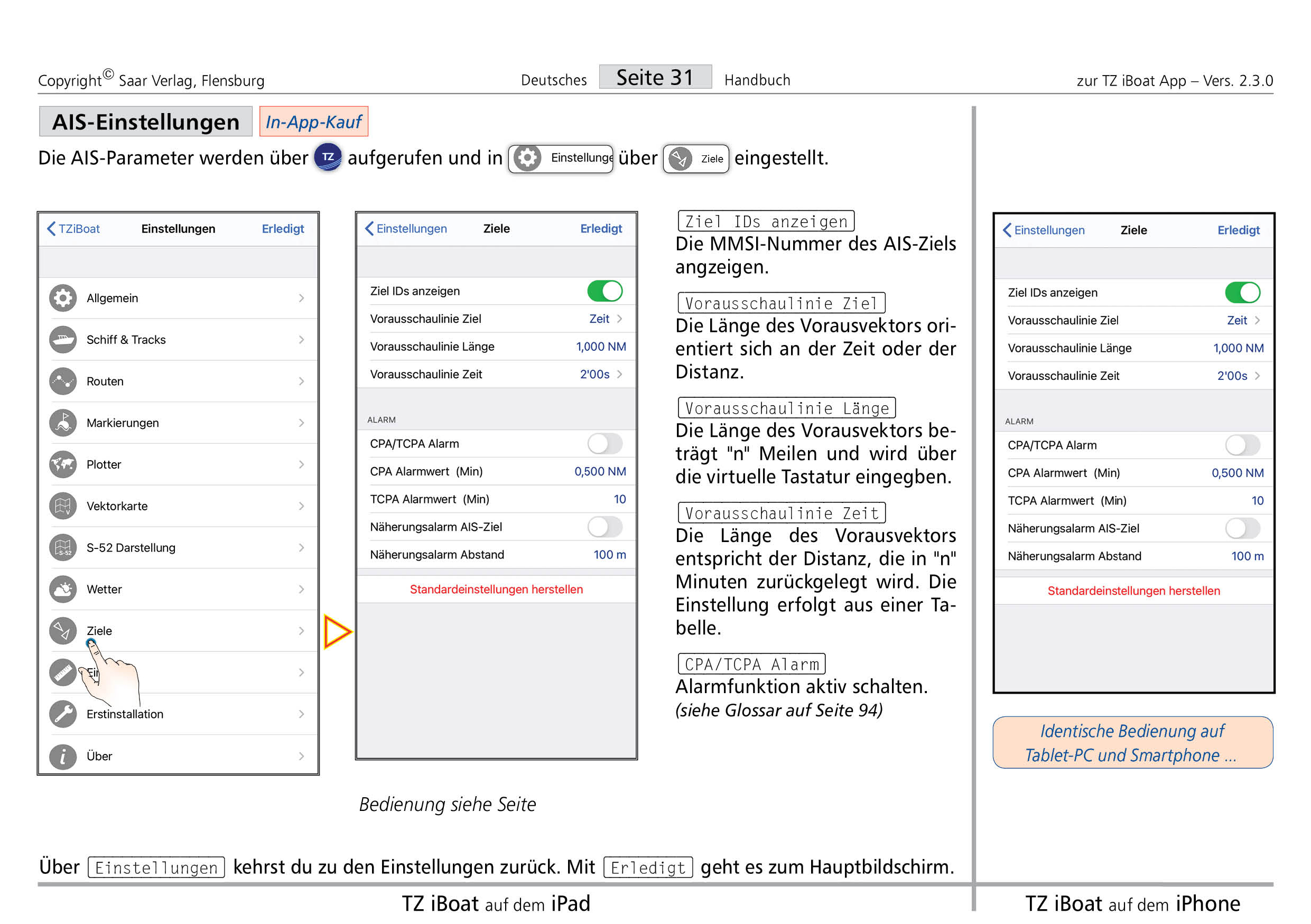Tap back chevron in iPad Ziele screen
Screen dimensions: 1311x924
[369, 229]
